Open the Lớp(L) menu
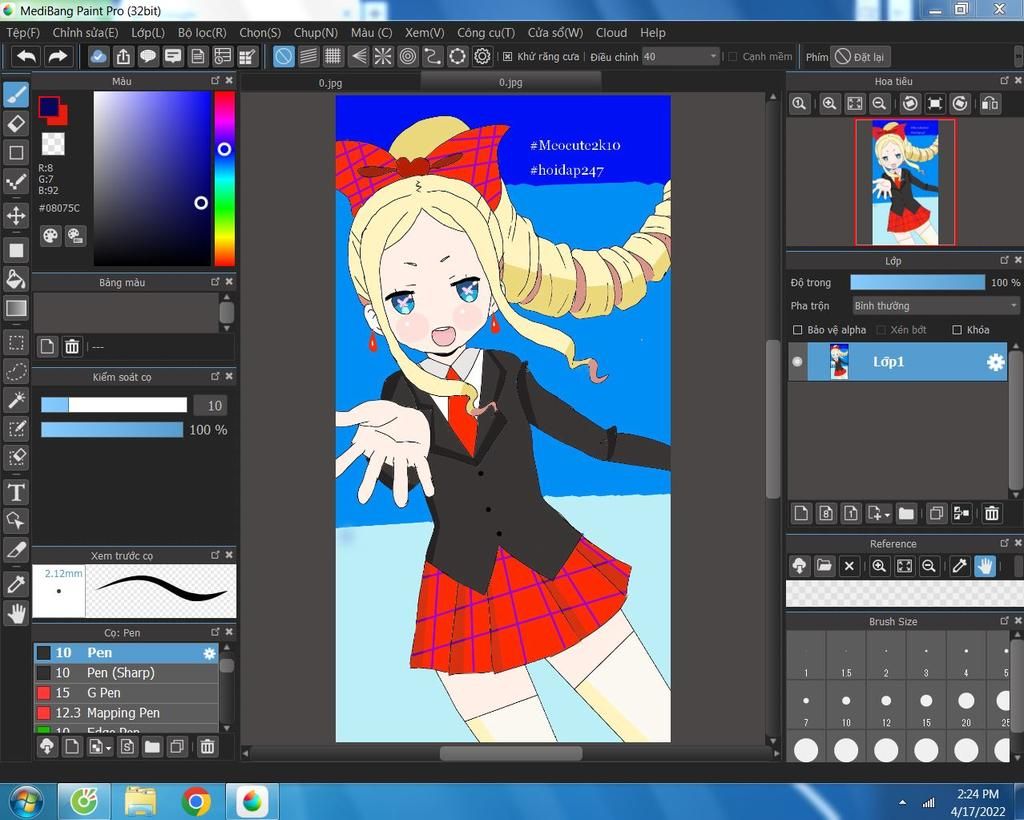This screenshot has height=820, width=1024. coord(148,33)
